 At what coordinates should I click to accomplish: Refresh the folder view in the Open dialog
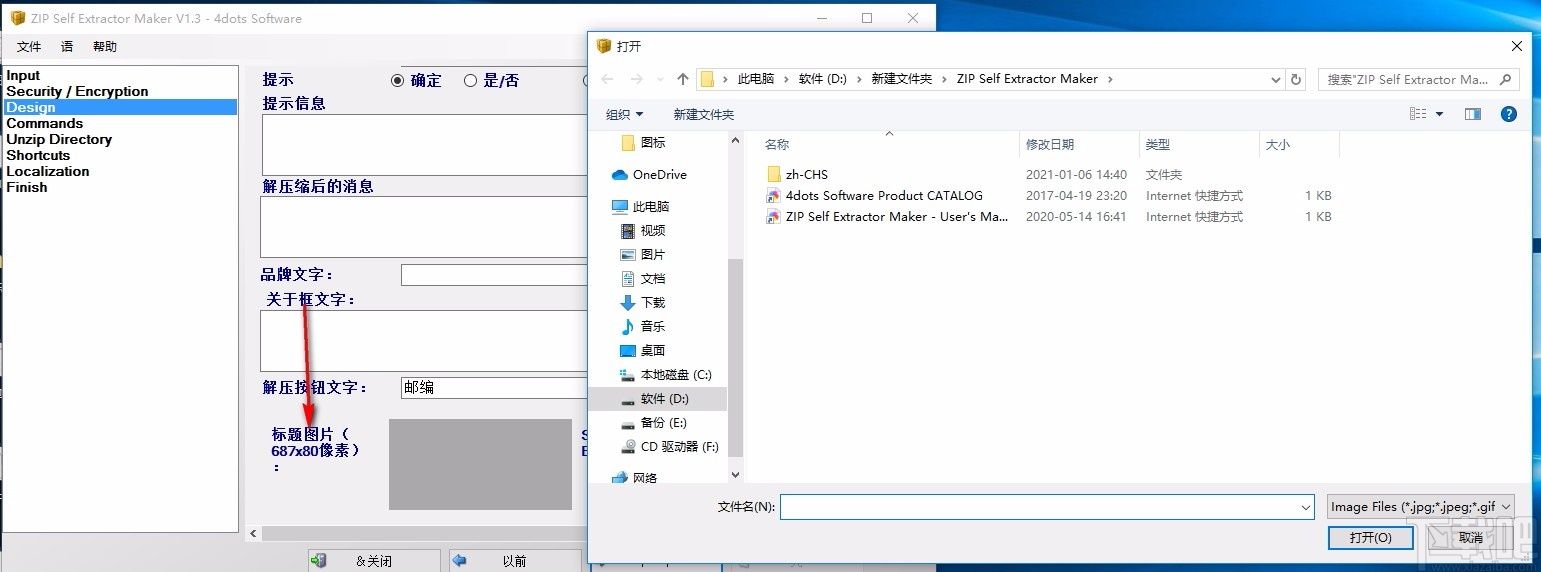(1297, 79)
